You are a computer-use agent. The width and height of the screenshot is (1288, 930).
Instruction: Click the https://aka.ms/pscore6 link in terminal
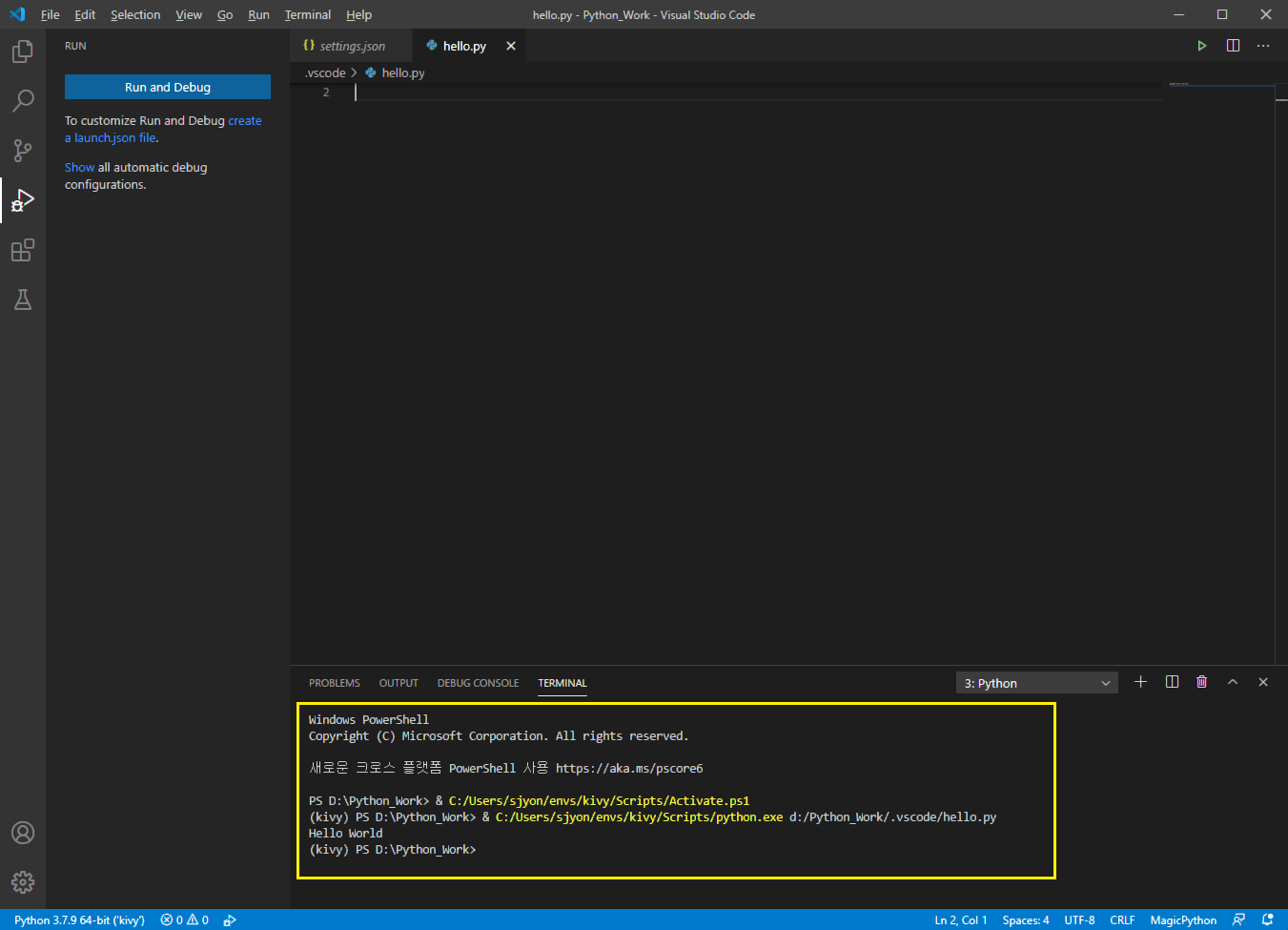pyautogui.click(x=629, y=768)
